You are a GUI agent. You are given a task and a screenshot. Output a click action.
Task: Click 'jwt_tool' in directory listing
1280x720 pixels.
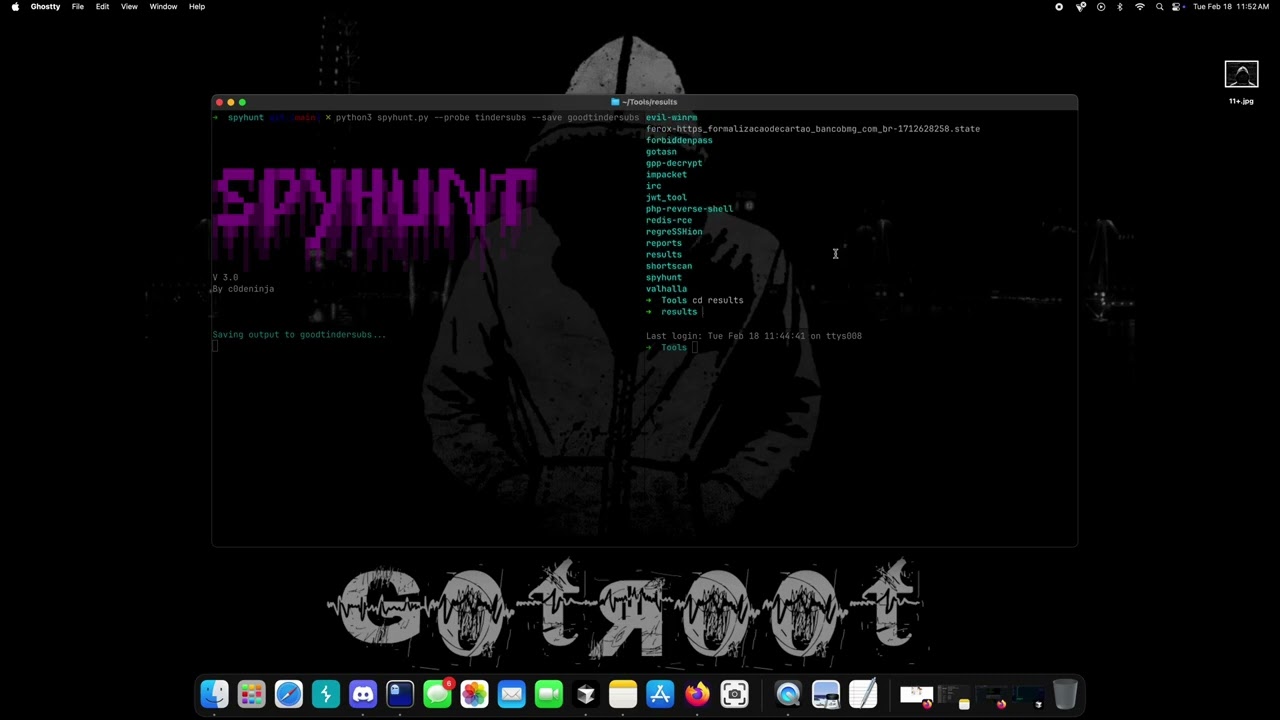click(666, 197)
